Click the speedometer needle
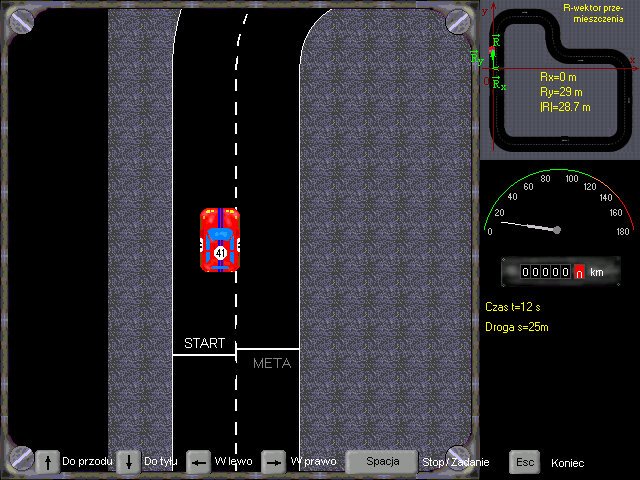The width and height of the screenshot is (640, 480). (x=528, y=226)
